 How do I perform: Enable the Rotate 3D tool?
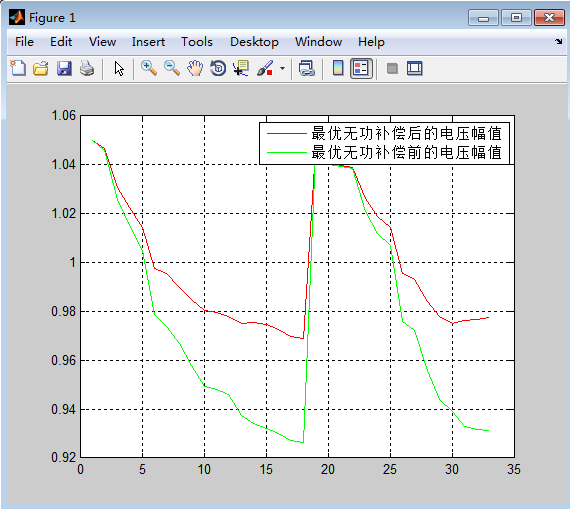point(218,68)
